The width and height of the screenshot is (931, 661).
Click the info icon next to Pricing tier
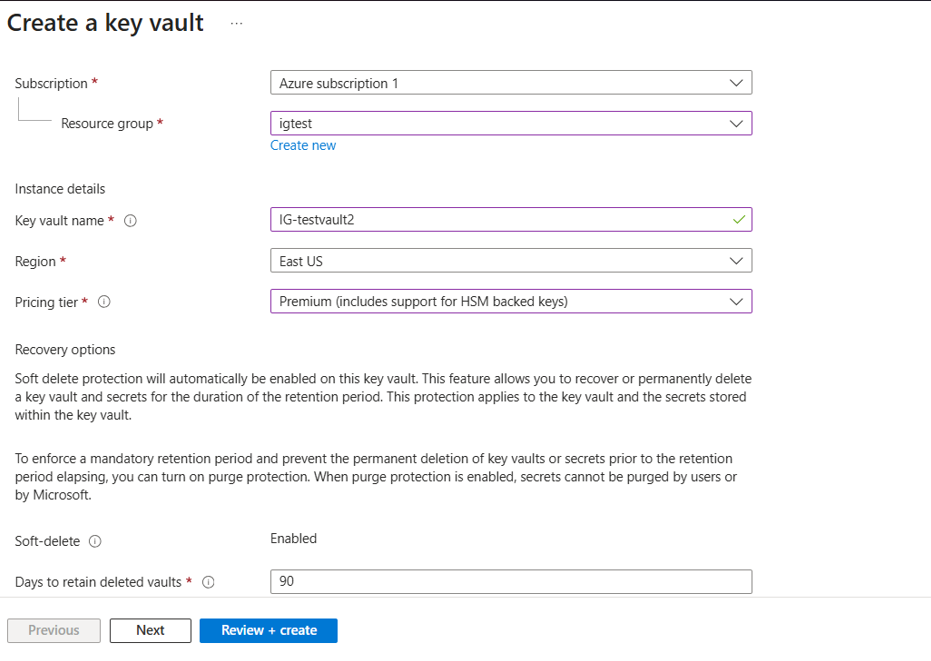click(x=104, y=302)
